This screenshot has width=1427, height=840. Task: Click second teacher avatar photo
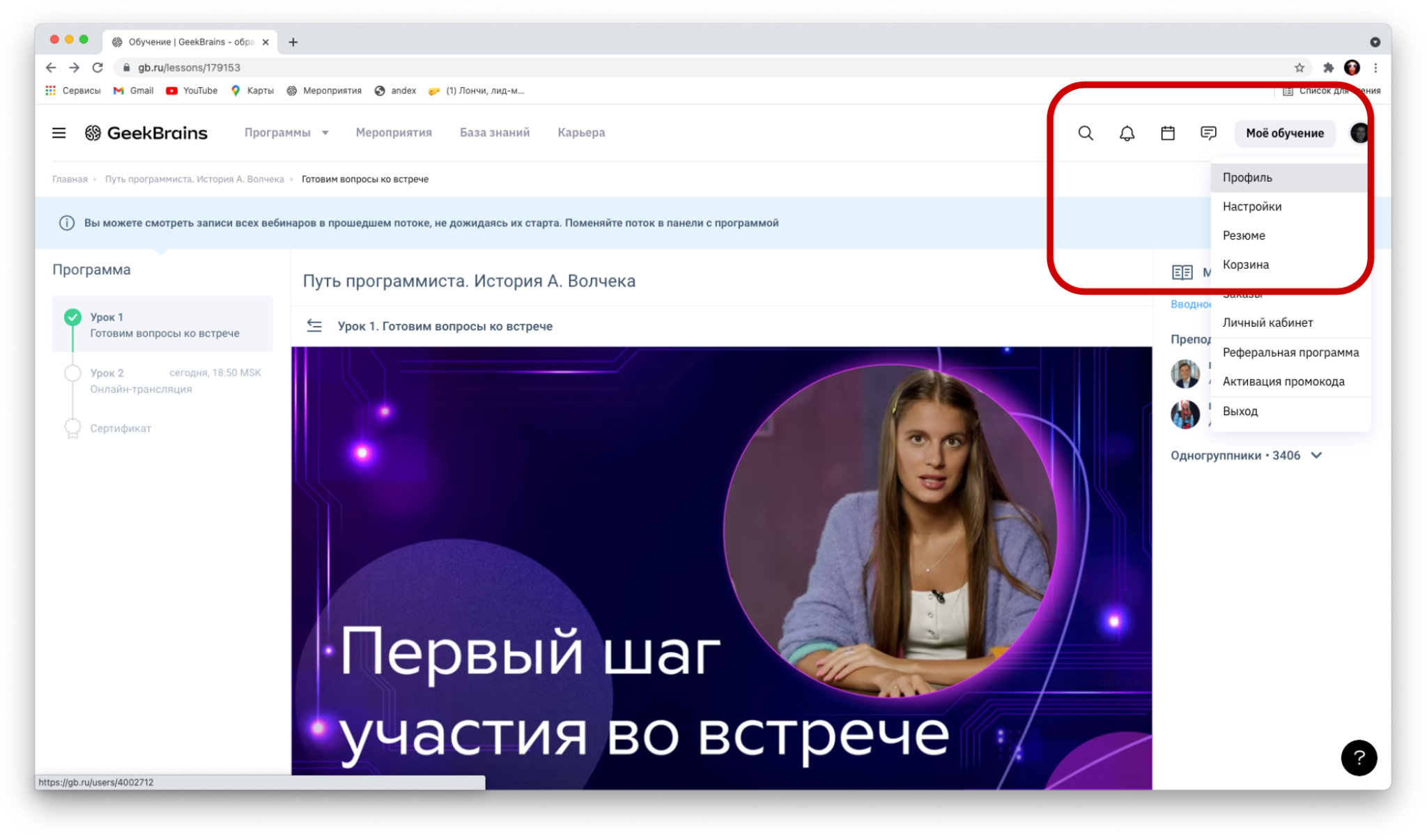click(1185, 414)
